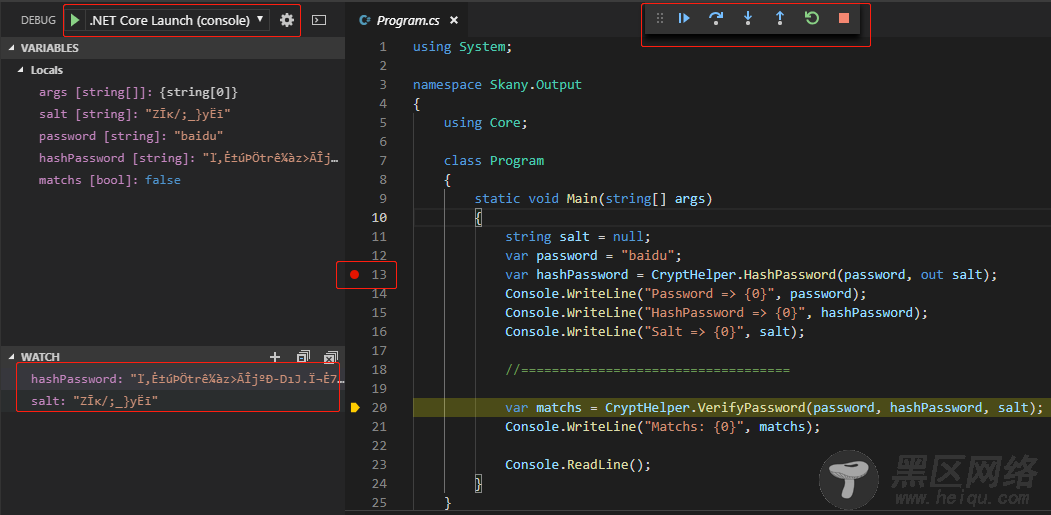The height and width of the screenshot is (515, 1051).
Task: Click line number 20 in gutter
Action: tap(379, 407)
